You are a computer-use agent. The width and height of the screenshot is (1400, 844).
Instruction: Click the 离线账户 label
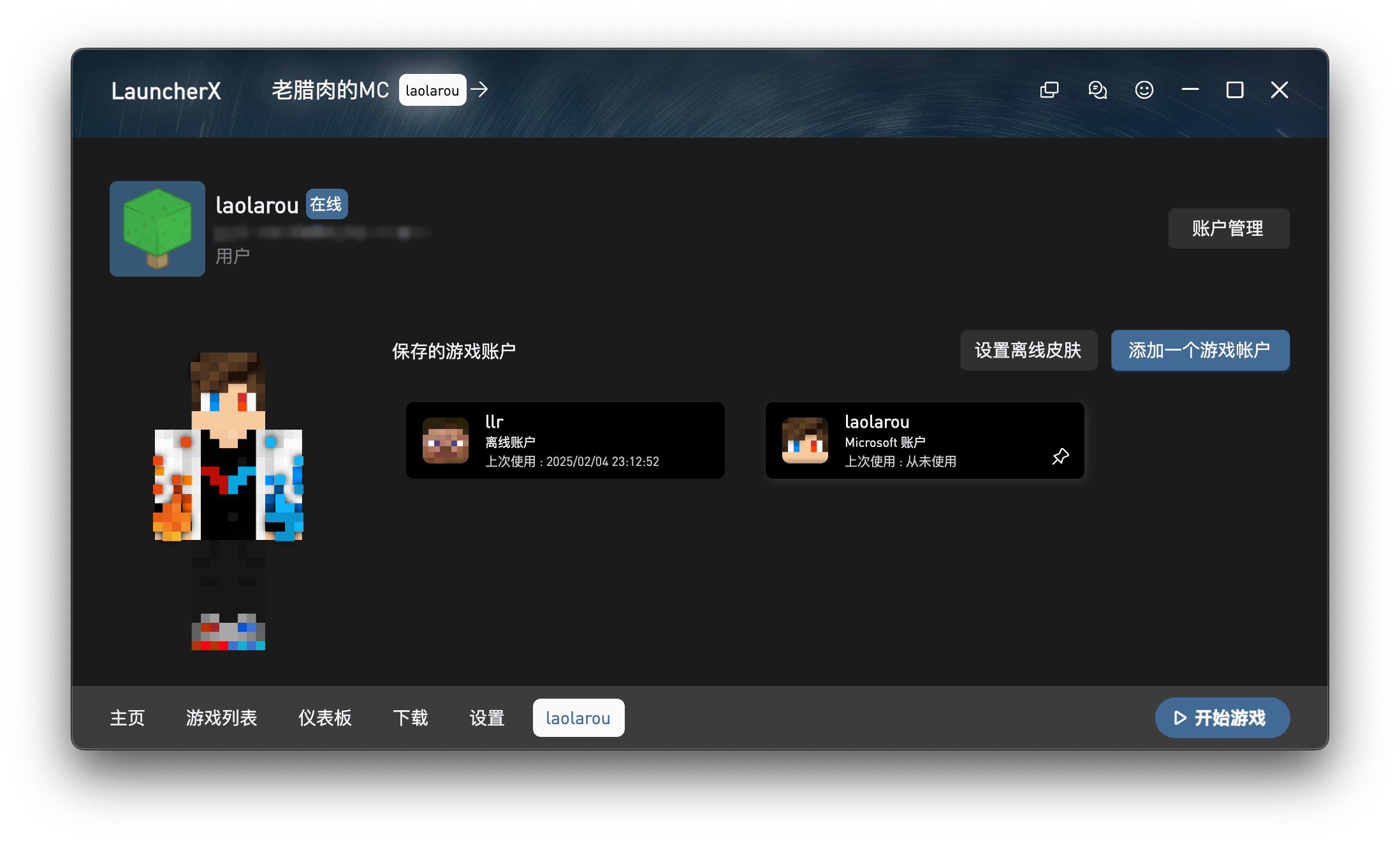(510, 442)
